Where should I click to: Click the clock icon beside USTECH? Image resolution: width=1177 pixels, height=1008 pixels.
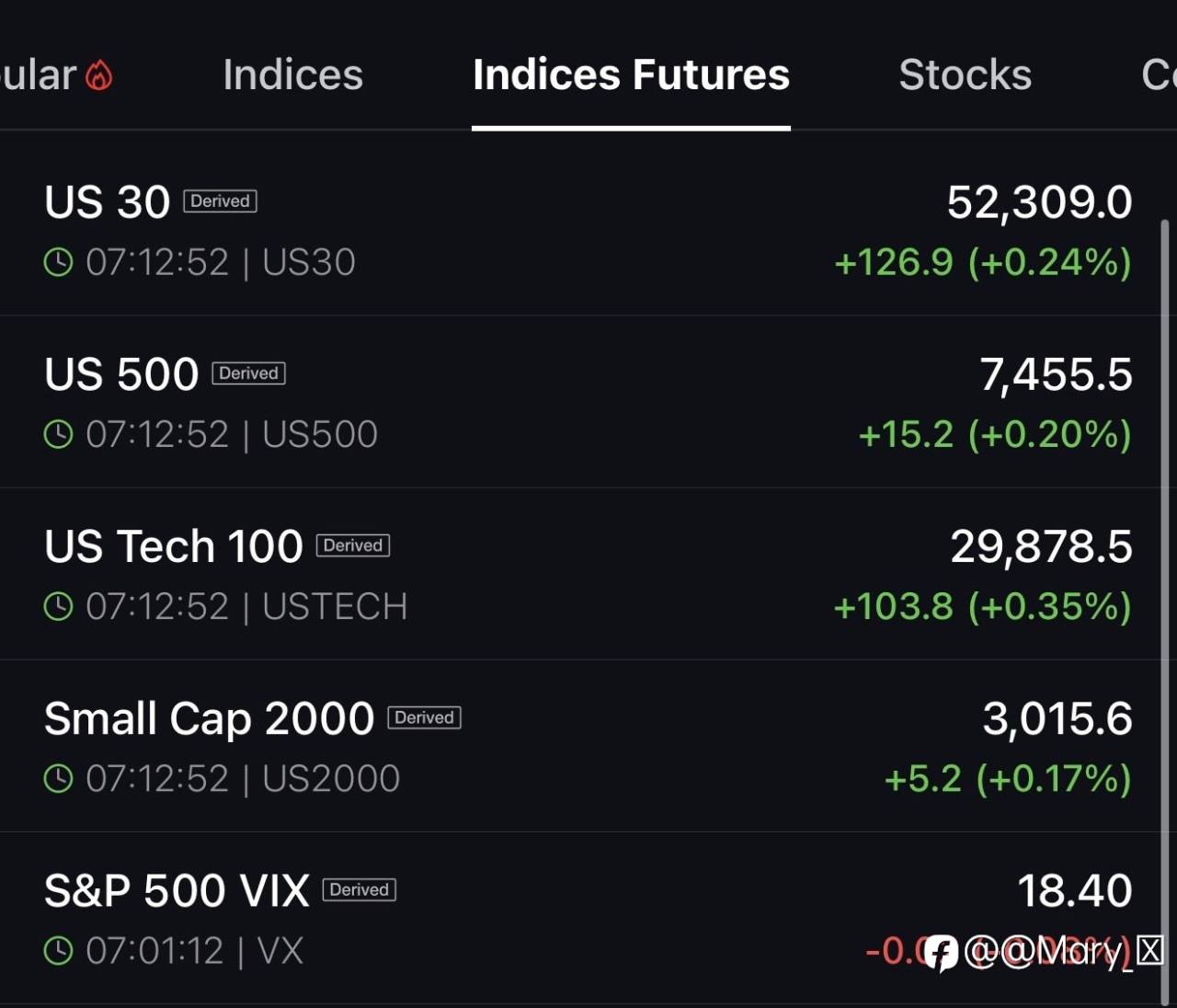pyautogui.click(x=59, y=606)
